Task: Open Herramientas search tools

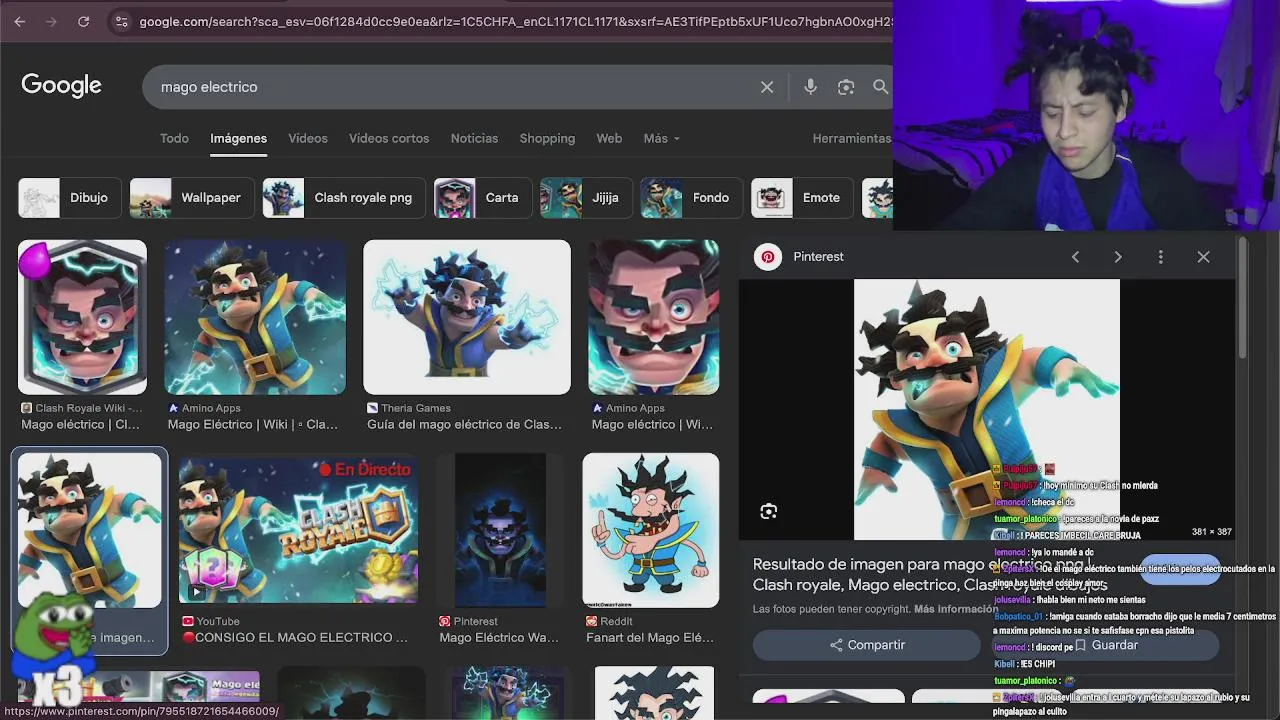Action: click(x=851, y=138)
